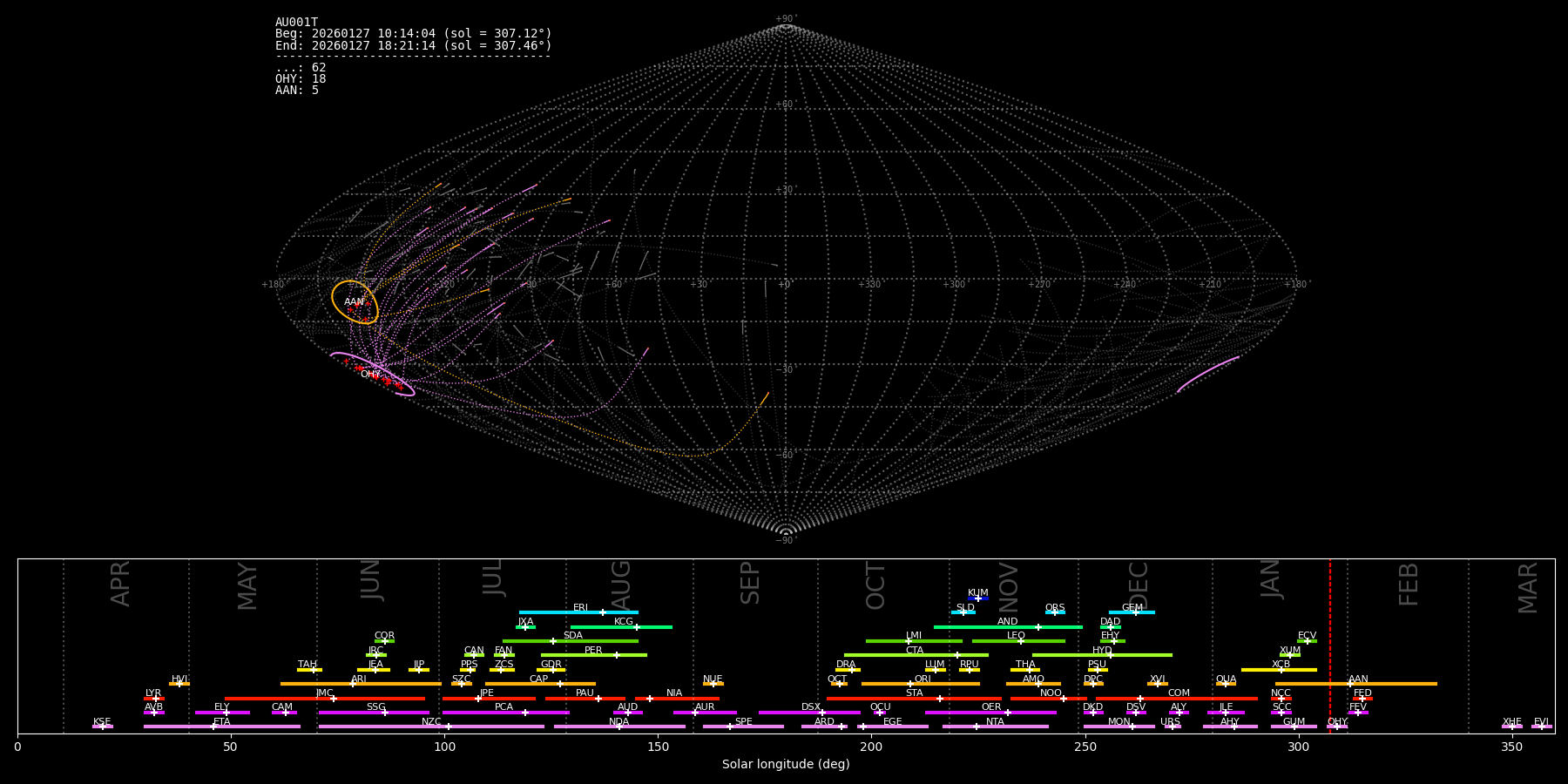The image size is (1568, 784).
Task: Click the STA shower label
Action: (x=914, y=693)
